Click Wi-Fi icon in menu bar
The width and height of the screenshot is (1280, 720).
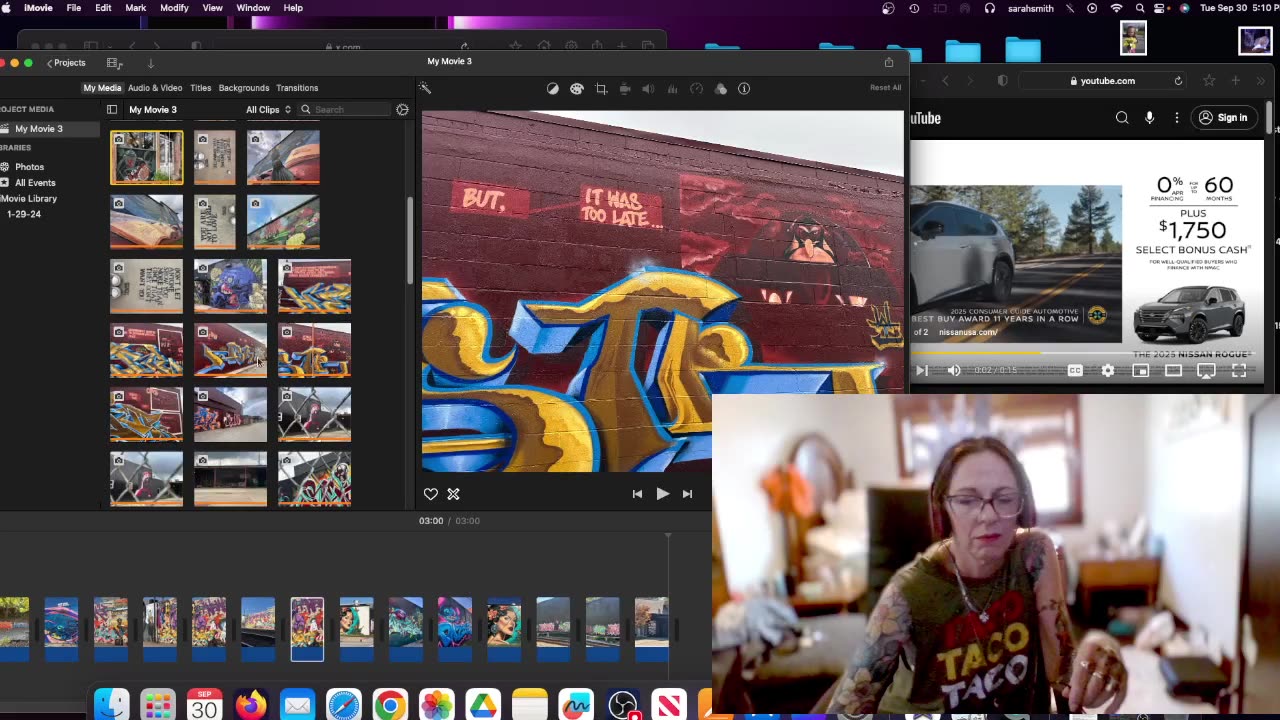pyautogui.click(x=1116, y=8)
